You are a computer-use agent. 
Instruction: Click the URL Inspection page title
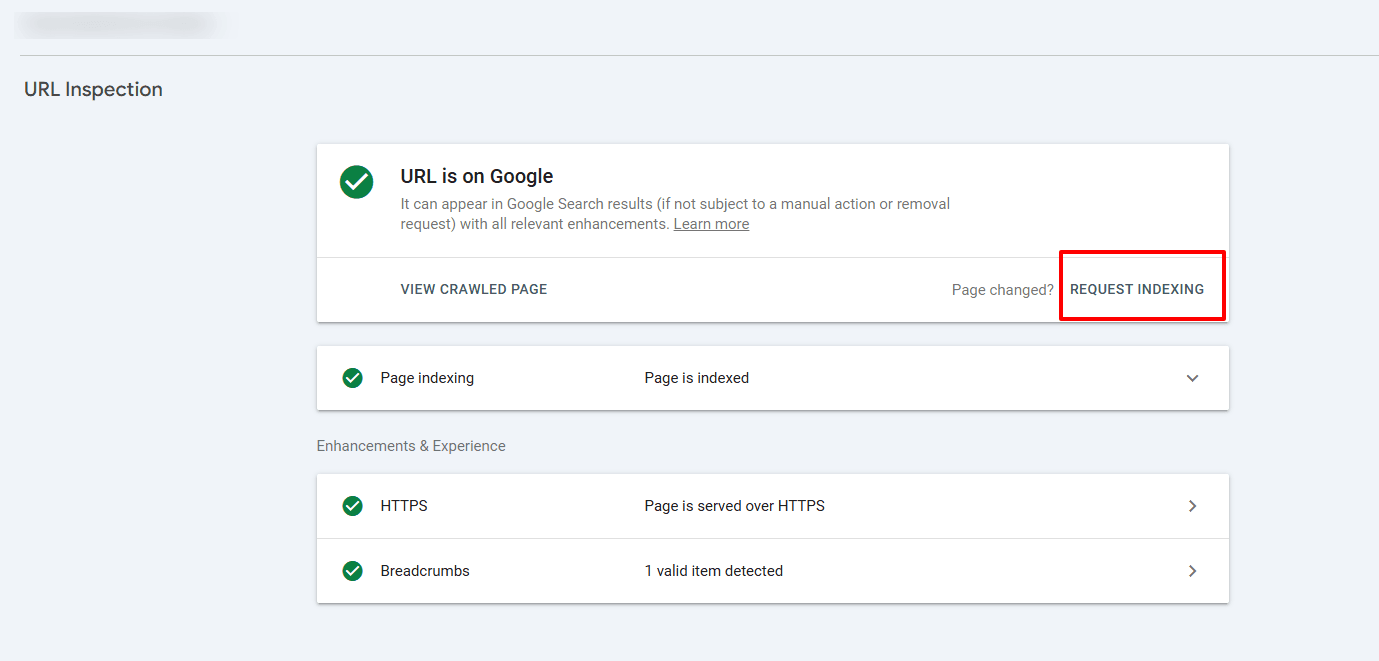pos(93,89)
